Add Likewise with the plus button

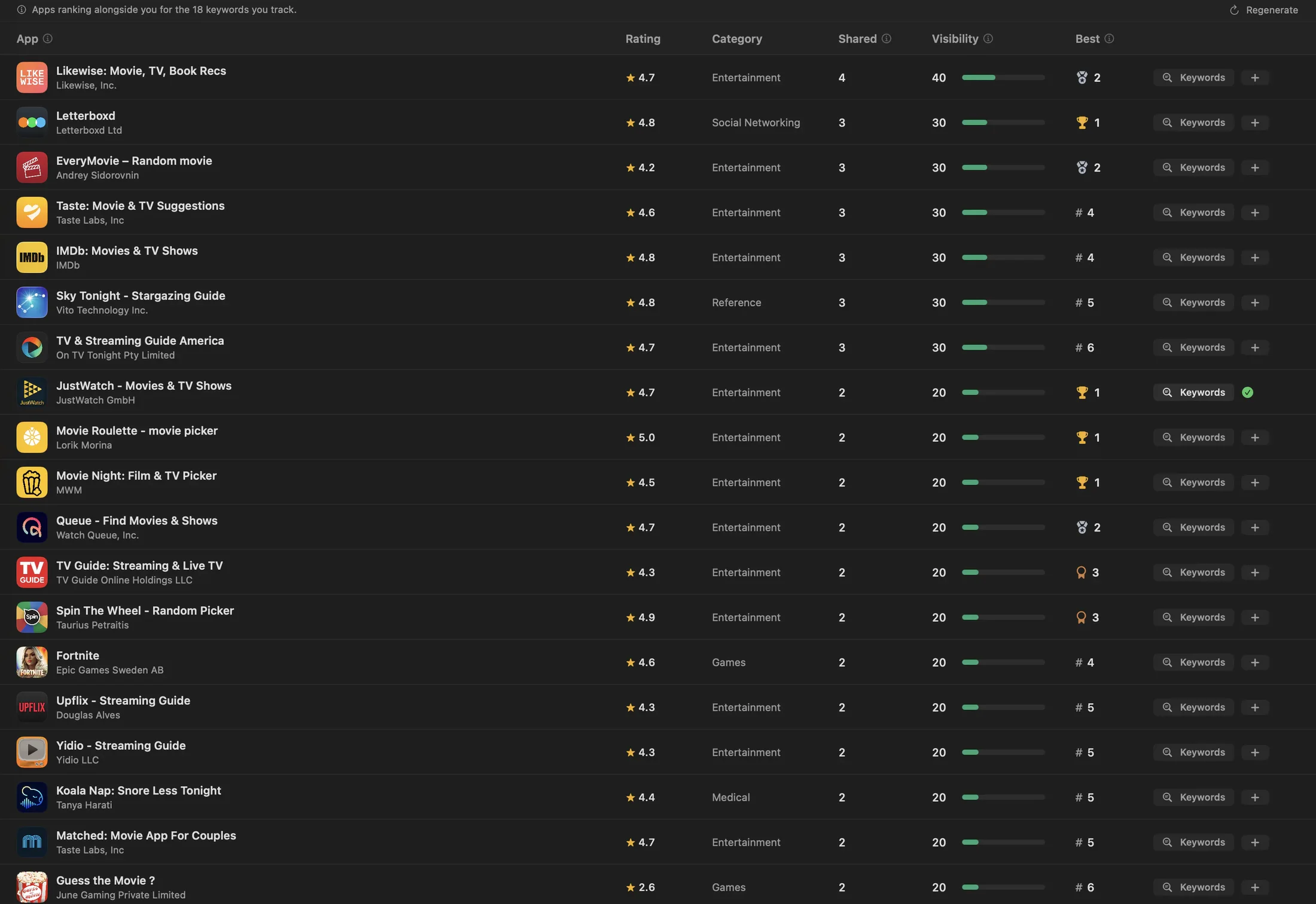(x=1255, y=78)
